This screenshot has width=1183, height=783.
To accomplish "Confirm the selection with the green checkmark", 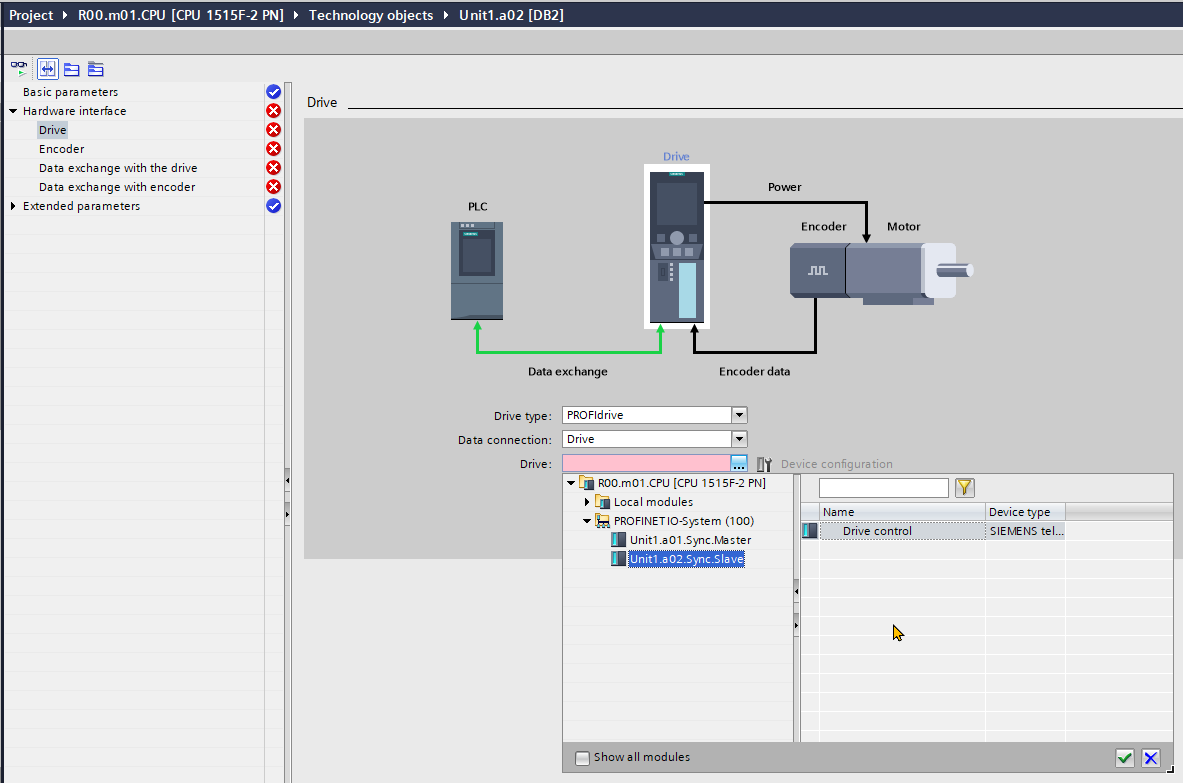I will coord(1124,758).
